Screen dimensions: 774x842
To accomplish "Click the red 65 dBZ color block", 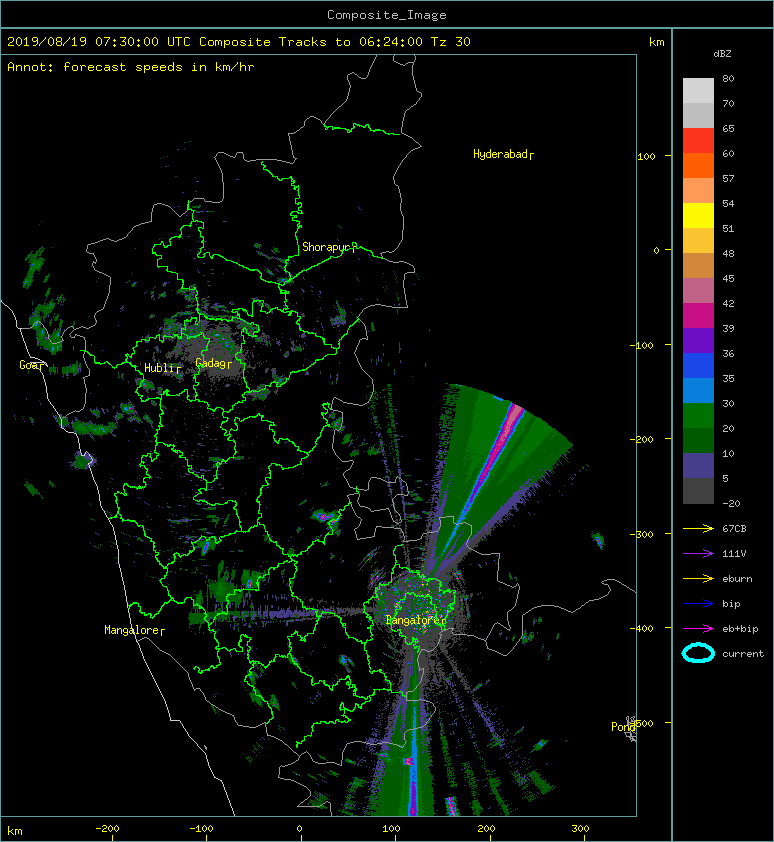I will pyautogui.click(x=698, y=140).
